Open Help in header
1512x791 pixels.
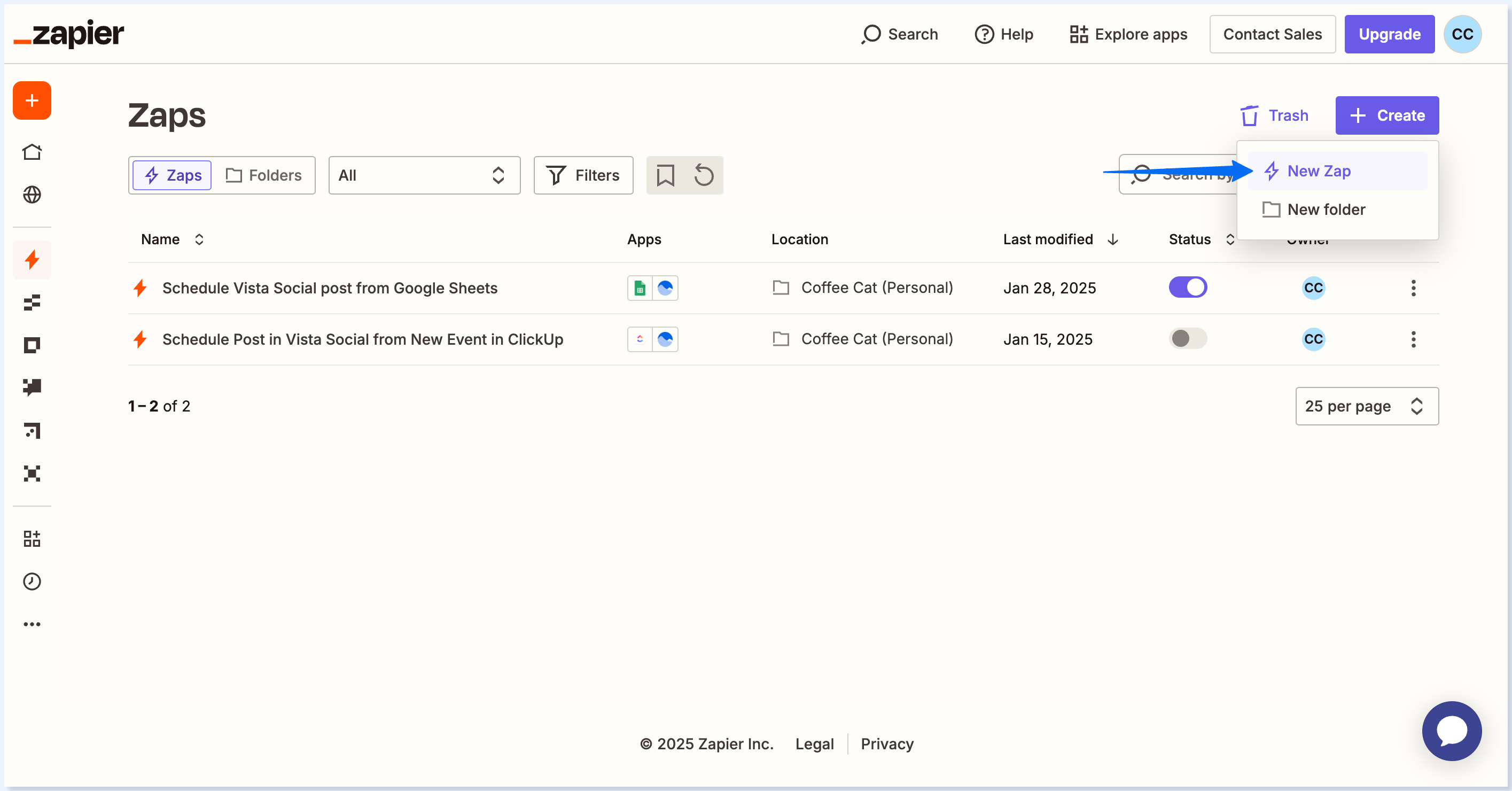(1004, 34)
